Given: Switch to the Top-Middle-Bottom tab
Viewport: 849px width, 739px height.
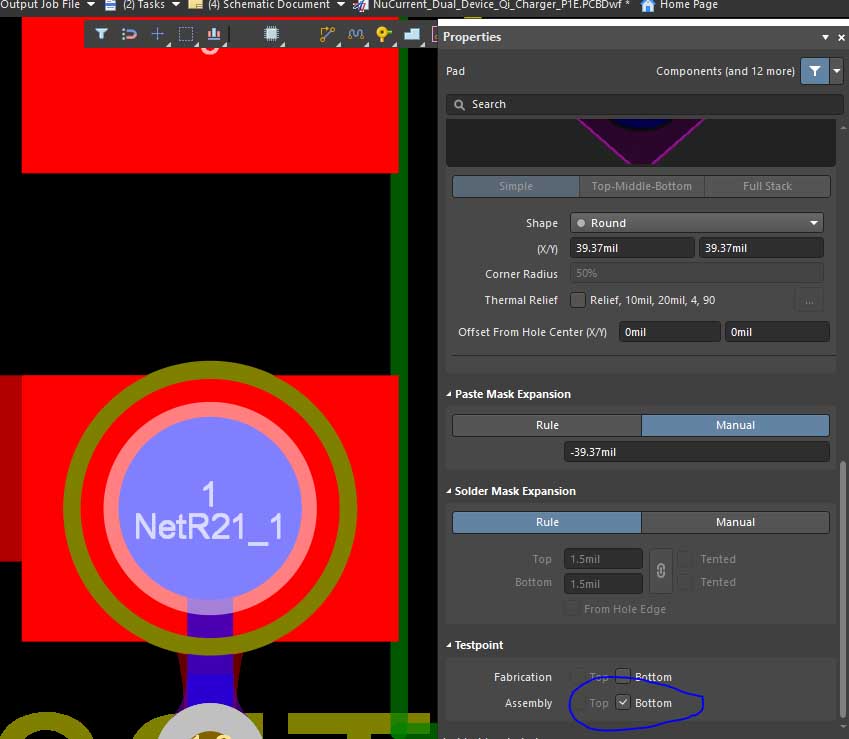Looking at the screenshot, I should click(641, 186).
